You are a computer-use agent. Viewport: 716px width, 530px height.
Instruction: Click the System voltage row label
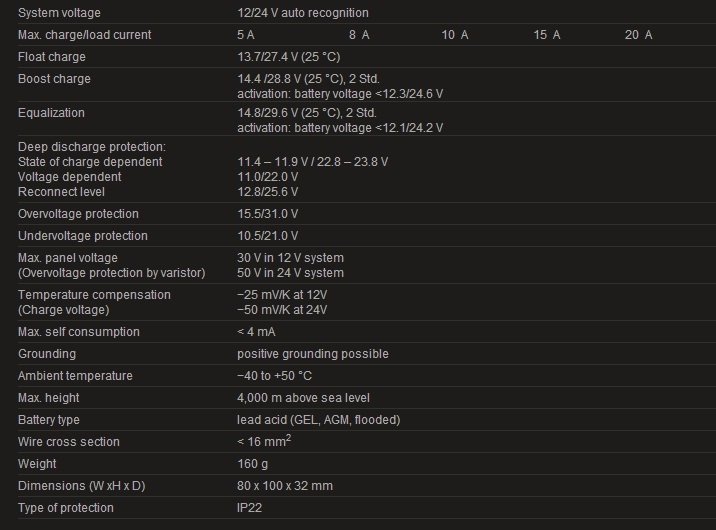coord(59,13)
